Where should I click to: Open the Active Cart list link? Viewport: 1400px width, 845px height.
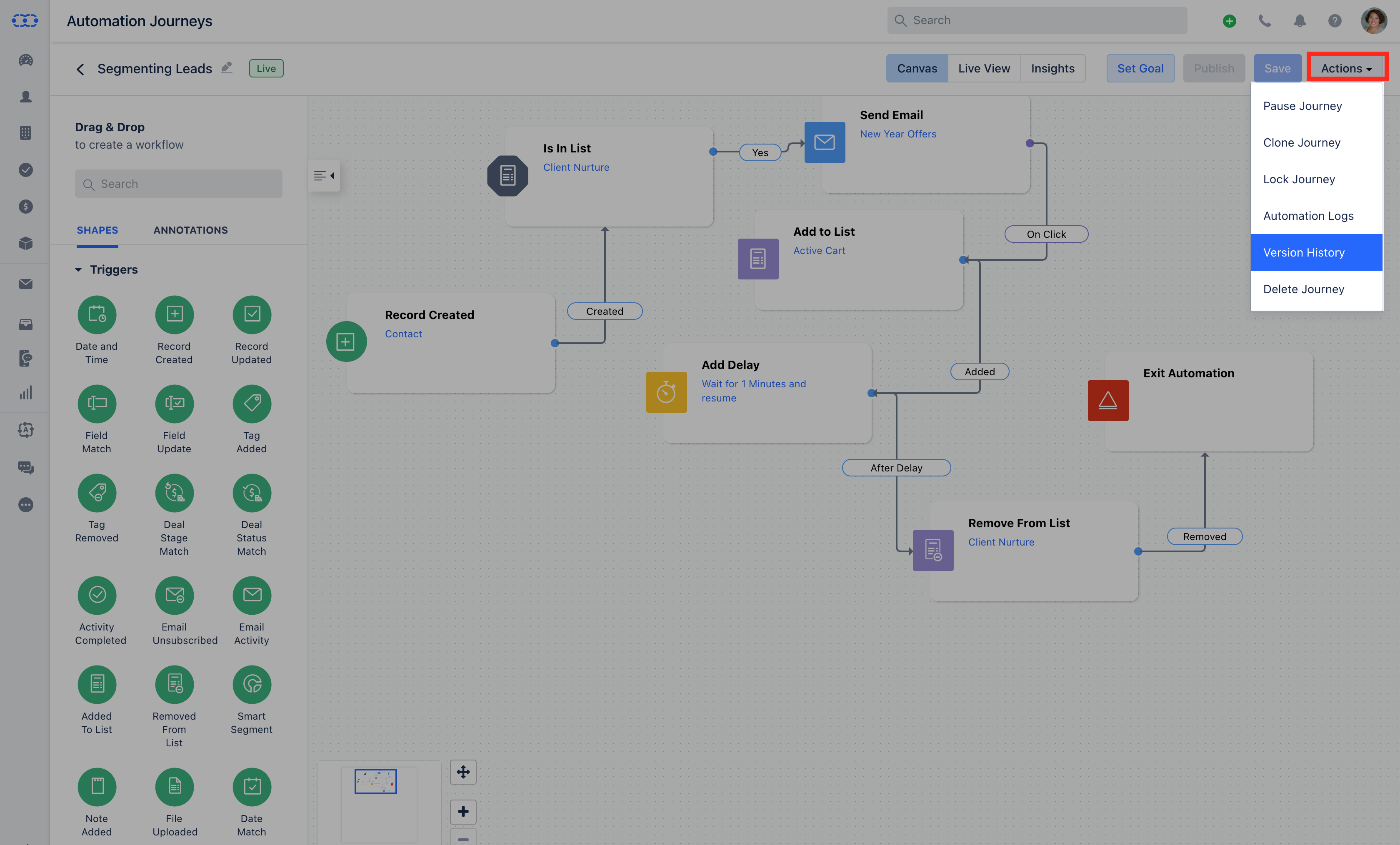coord(819,250)
